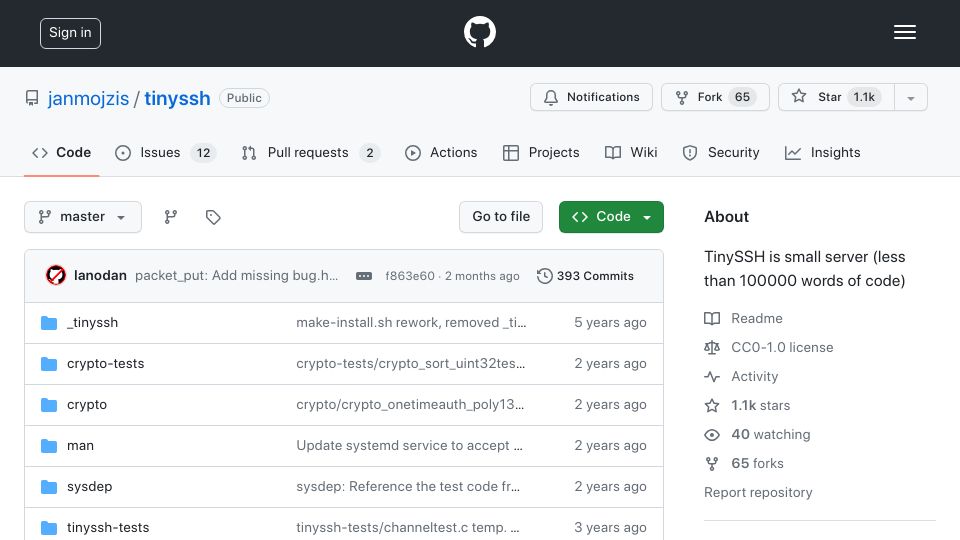Open the janmojzis owner profile link
Image resolution: width=960 pixels, height=540 pixels.
88,98
